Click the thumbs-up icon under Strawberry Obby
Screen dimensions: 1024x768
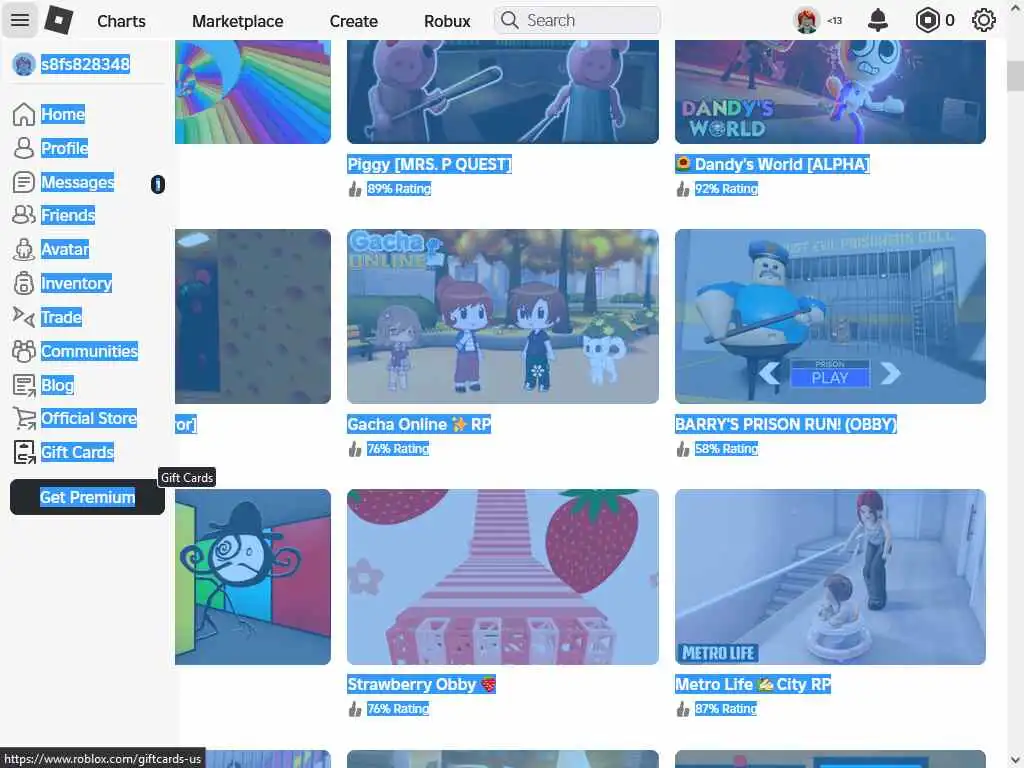click(355, 709)
